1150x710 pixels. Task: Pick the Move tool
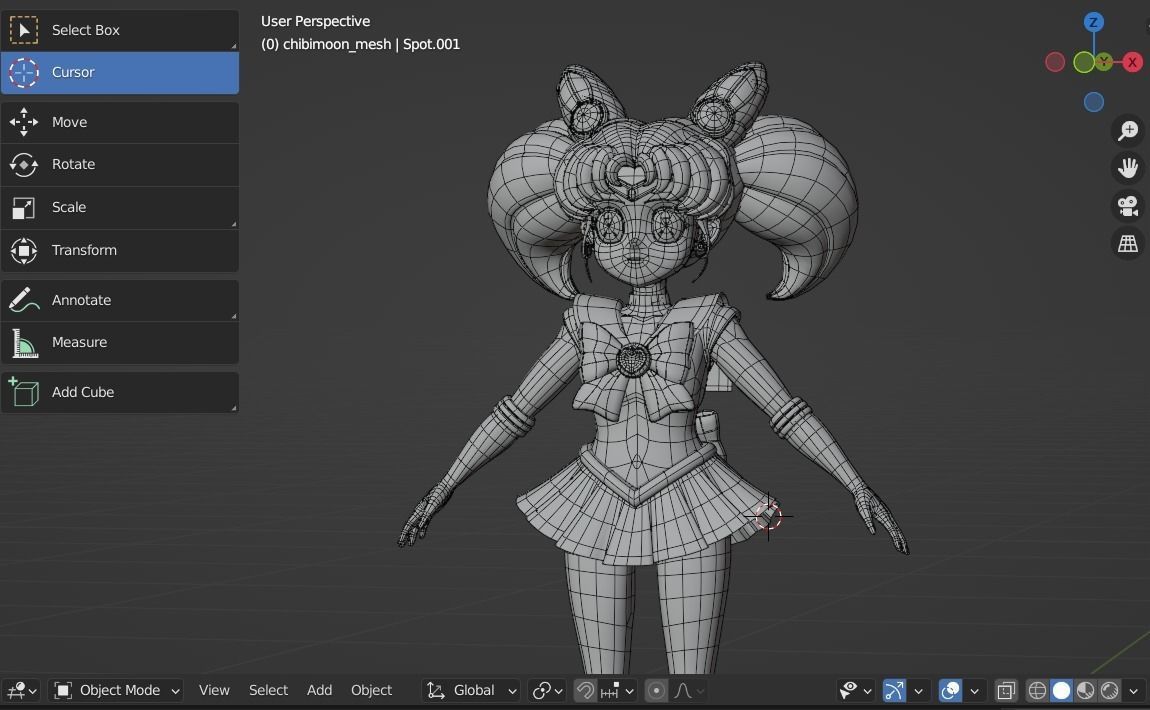[120, 122]
